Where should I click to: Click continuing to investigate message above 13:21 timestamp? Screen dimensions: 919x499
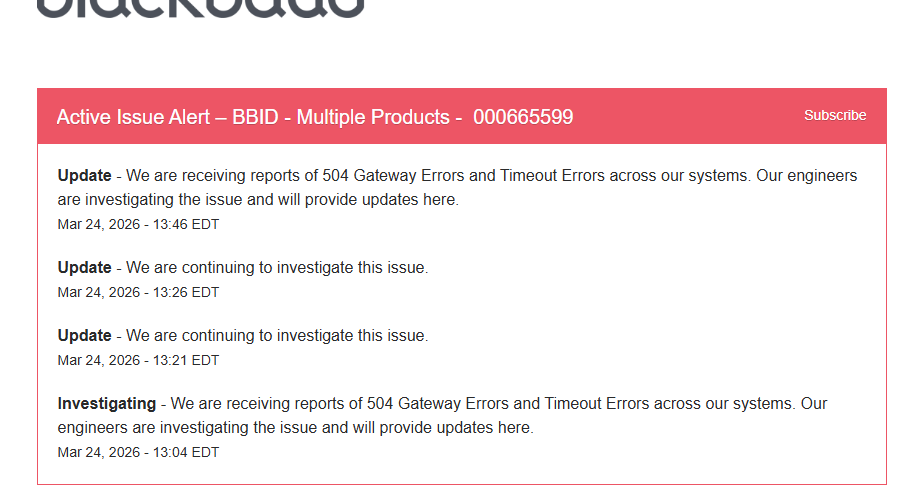[277, 335]
